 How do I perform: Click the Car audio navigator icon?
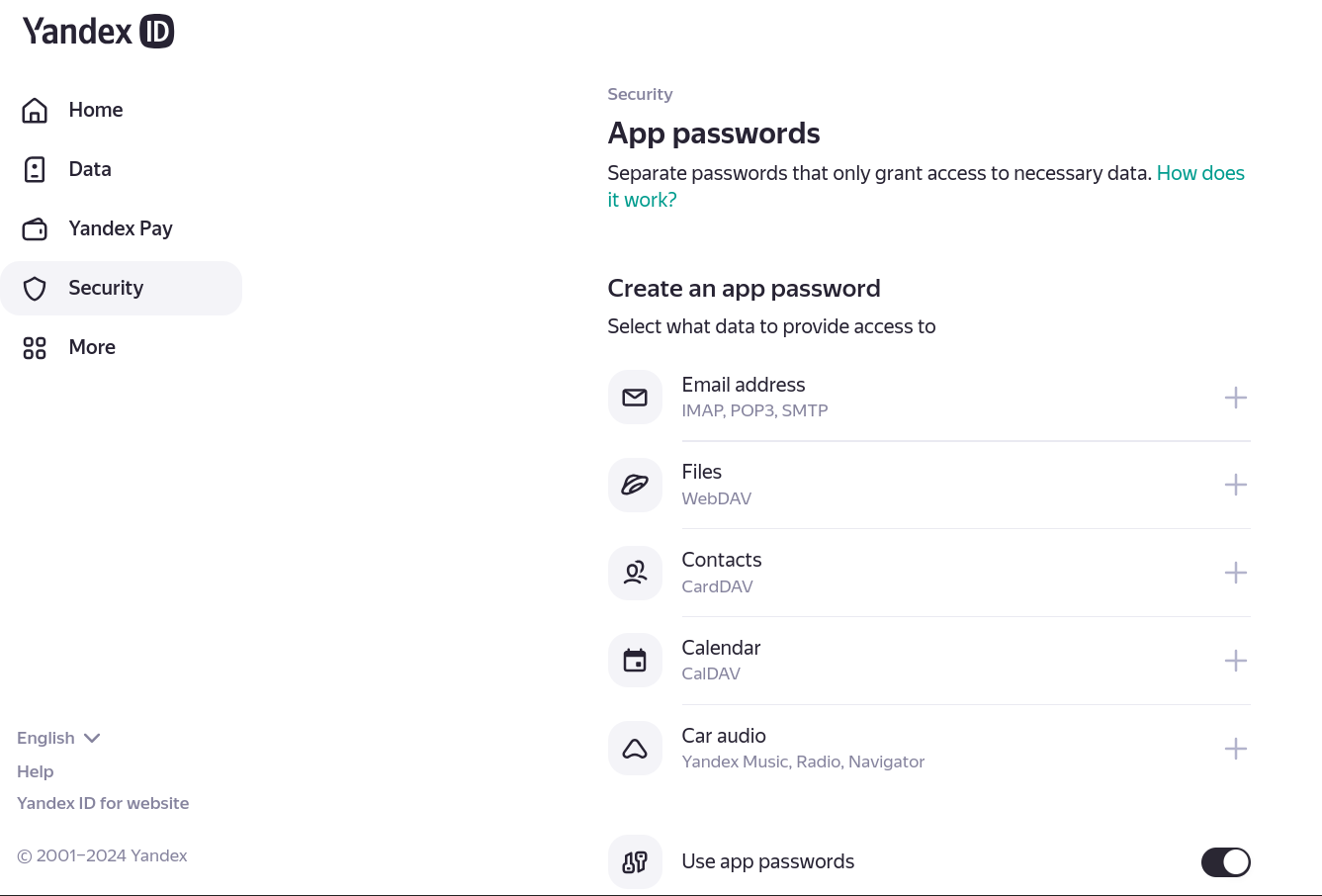[x=635, y=749]
